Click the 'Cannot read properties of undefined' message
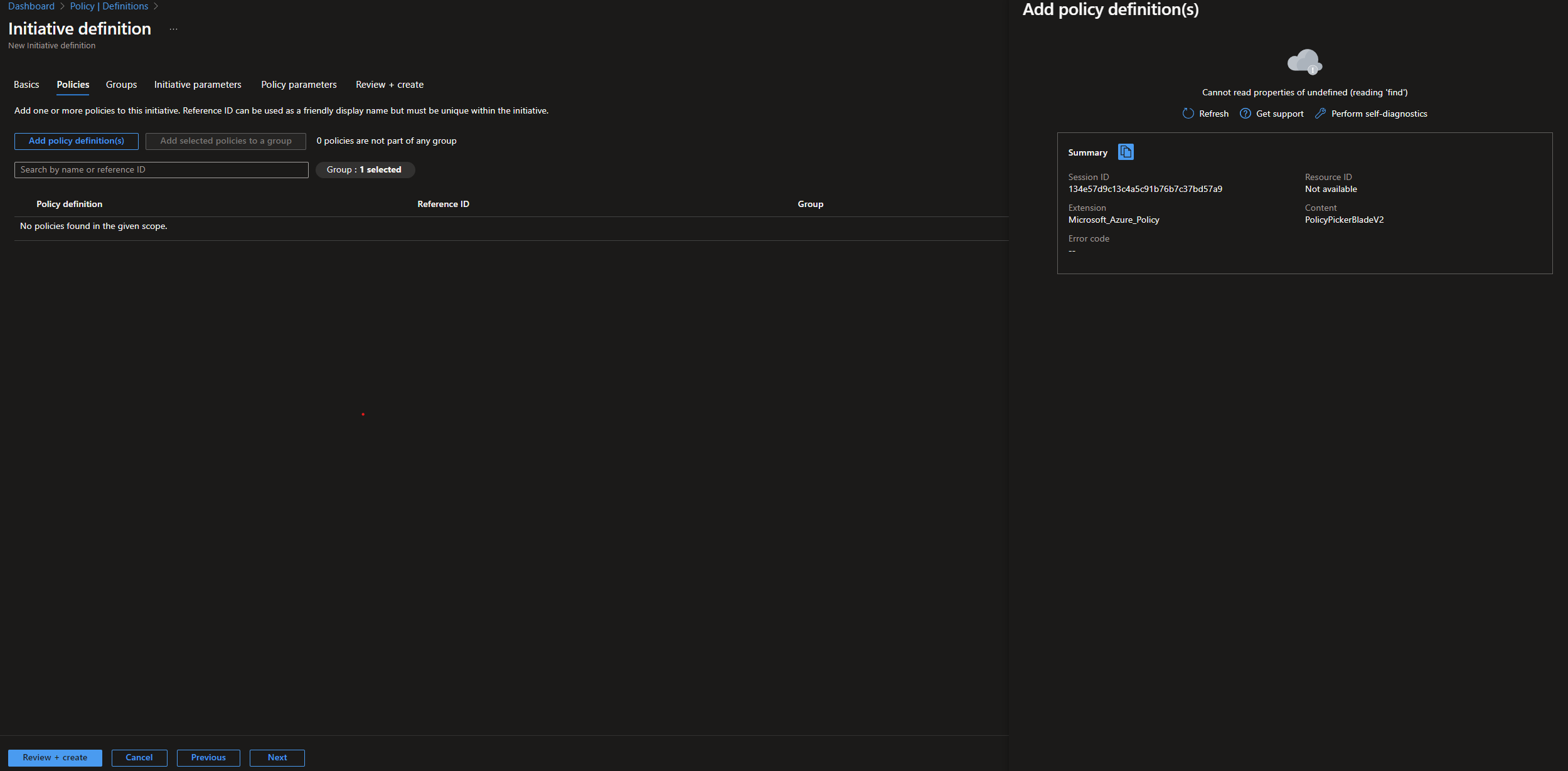 click(x=1304, y=93)
